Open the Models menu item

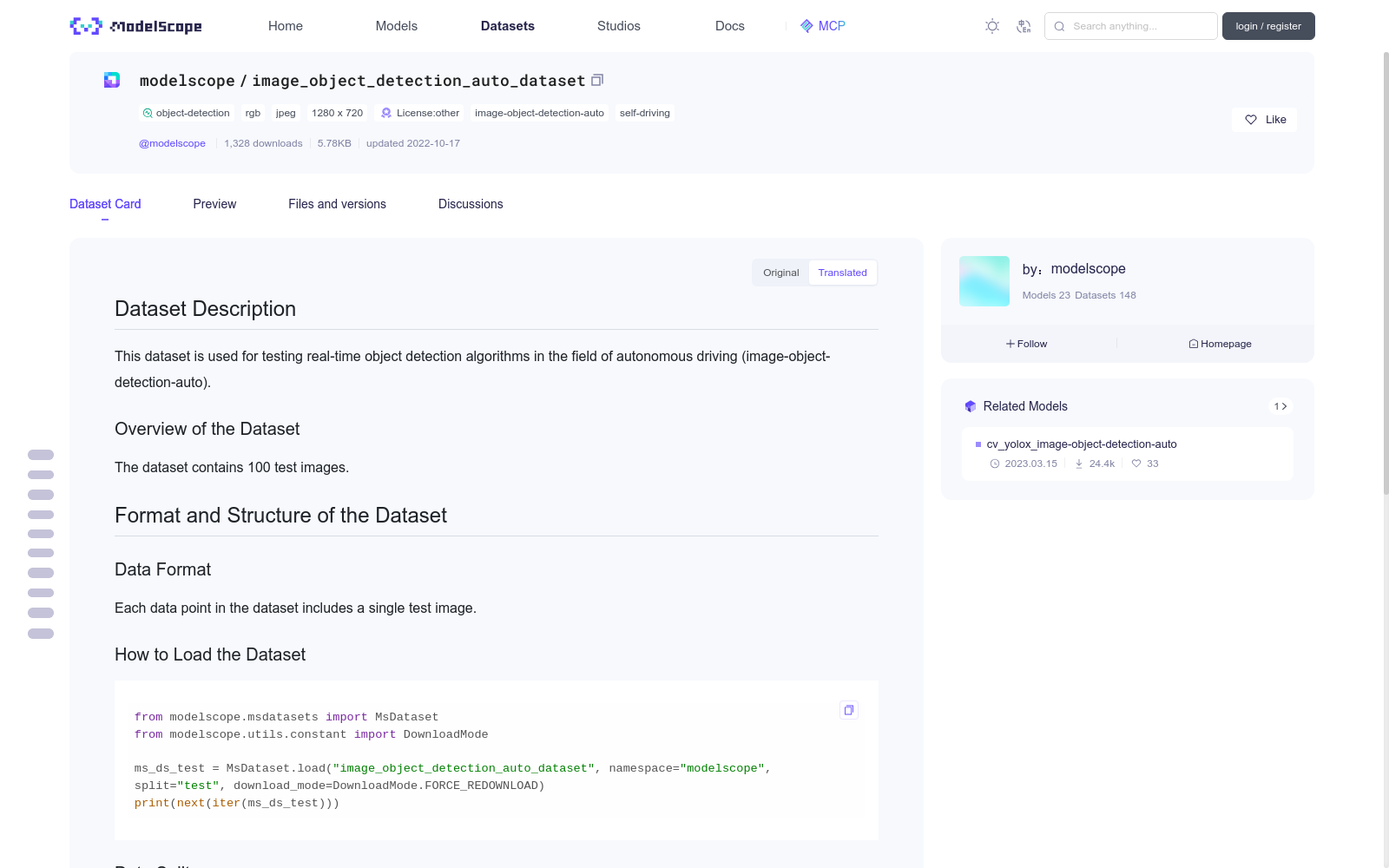click(397, 26)
